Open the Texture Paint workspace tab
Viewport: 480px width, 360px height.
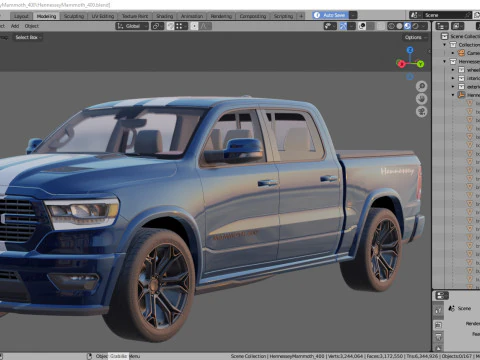point(135,16)
